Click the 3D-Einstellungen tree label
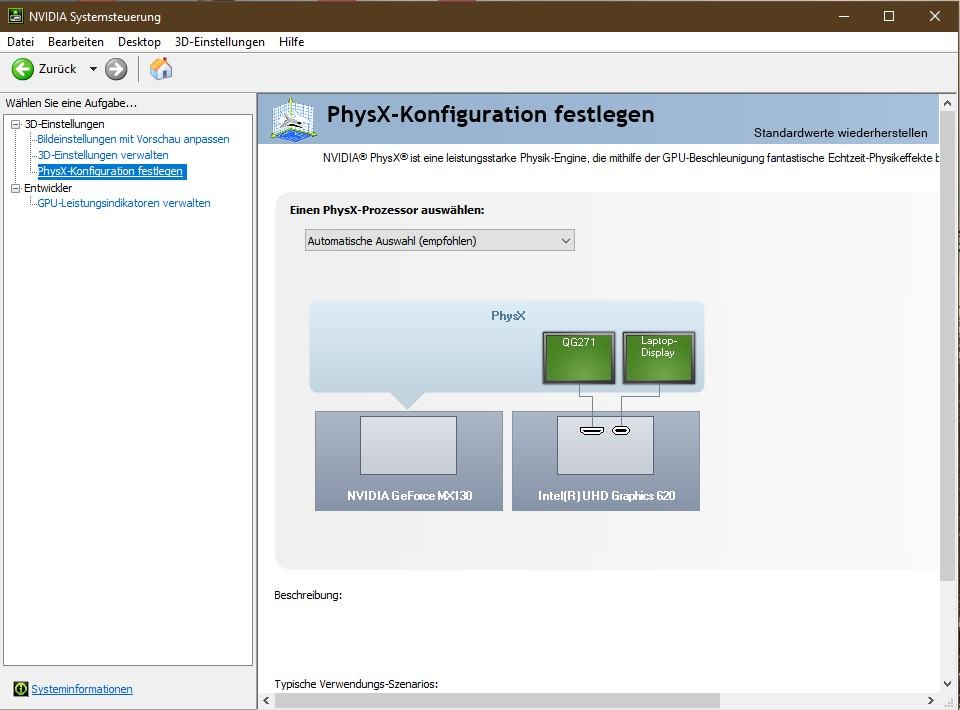Viewport: 960px width, 710px height. click(x=64, y=124)
